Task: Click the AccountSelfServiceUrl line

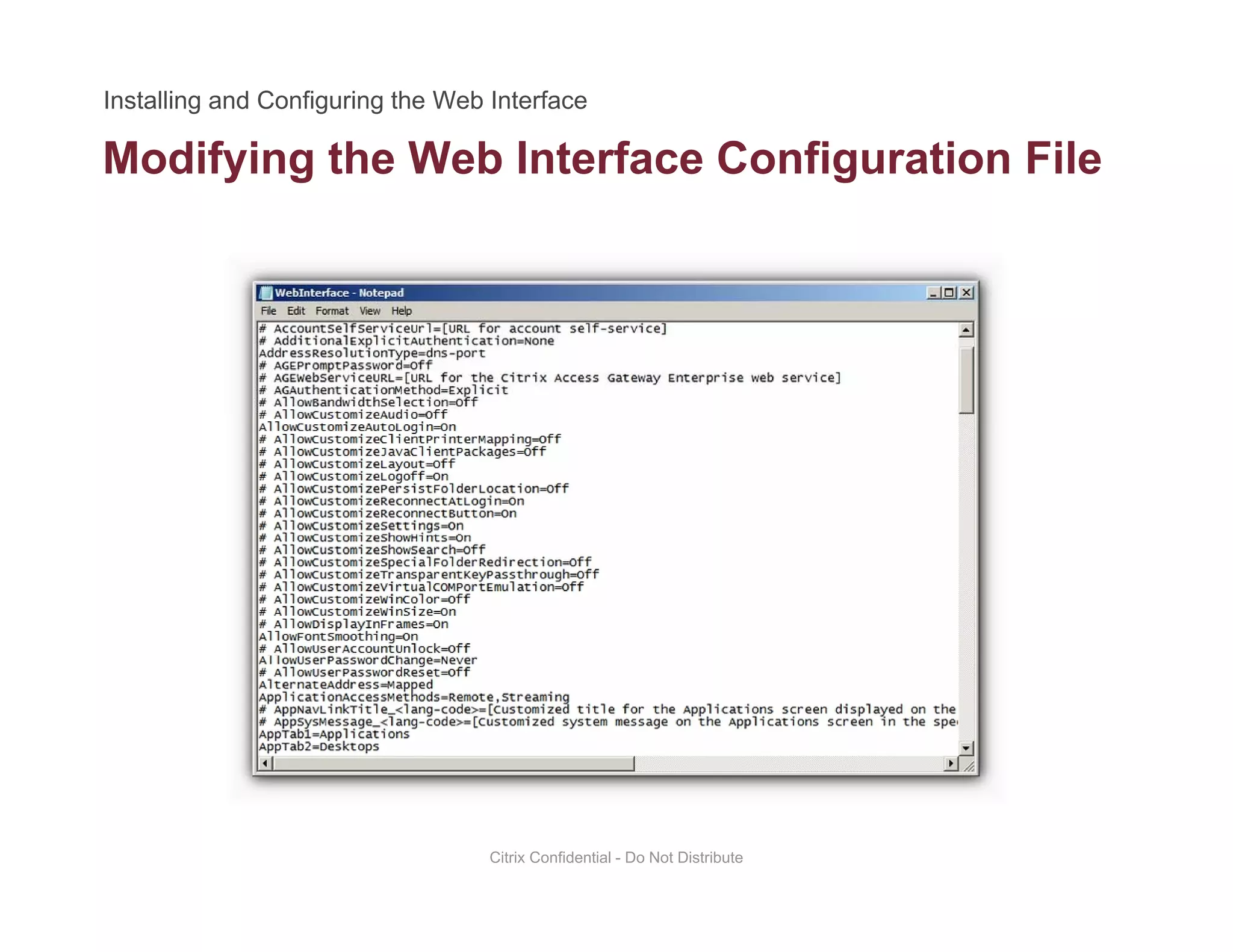Action: 463,329
